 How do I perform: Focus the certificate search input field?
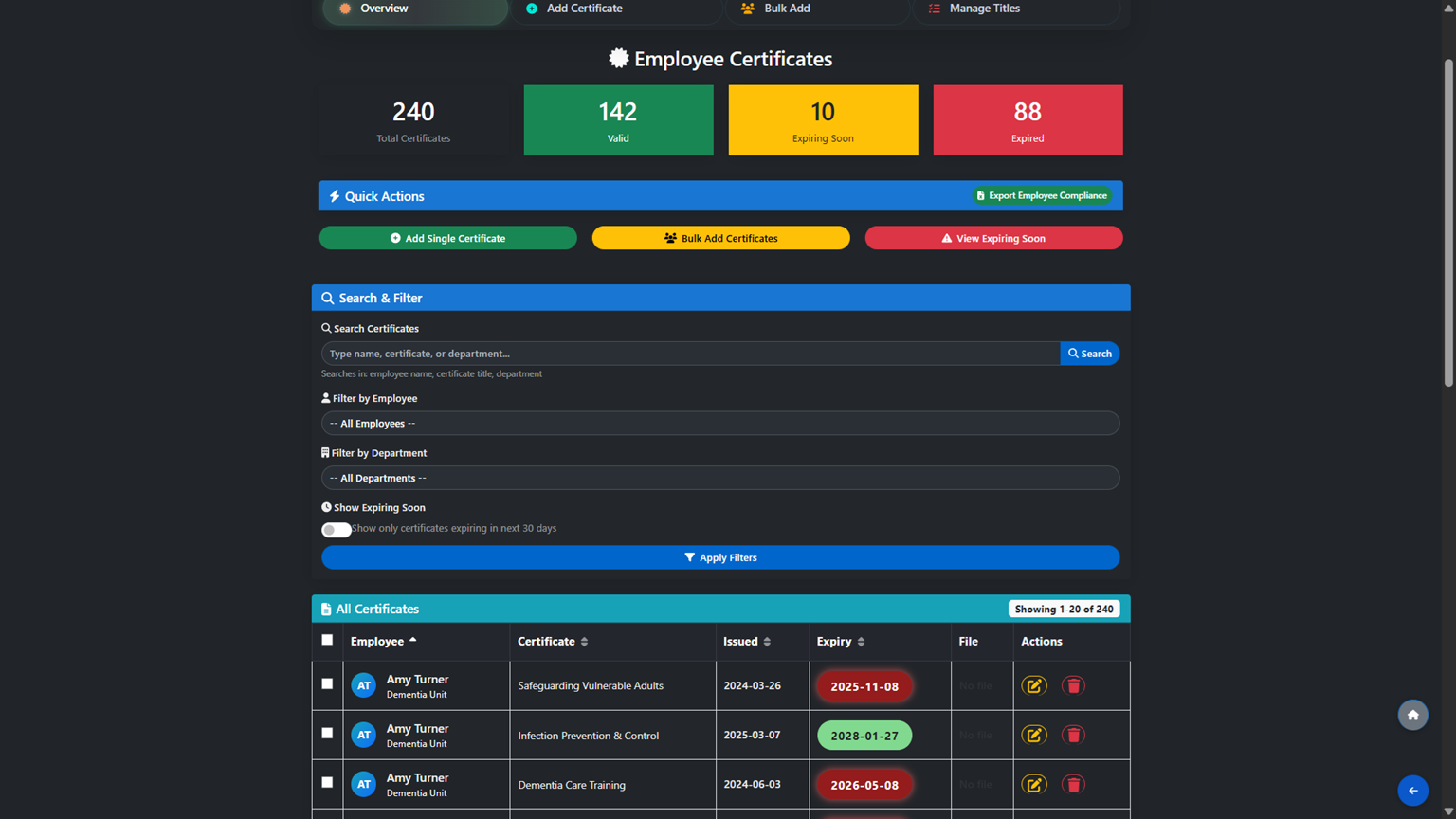pyautogui.click(x=690, y=354)
